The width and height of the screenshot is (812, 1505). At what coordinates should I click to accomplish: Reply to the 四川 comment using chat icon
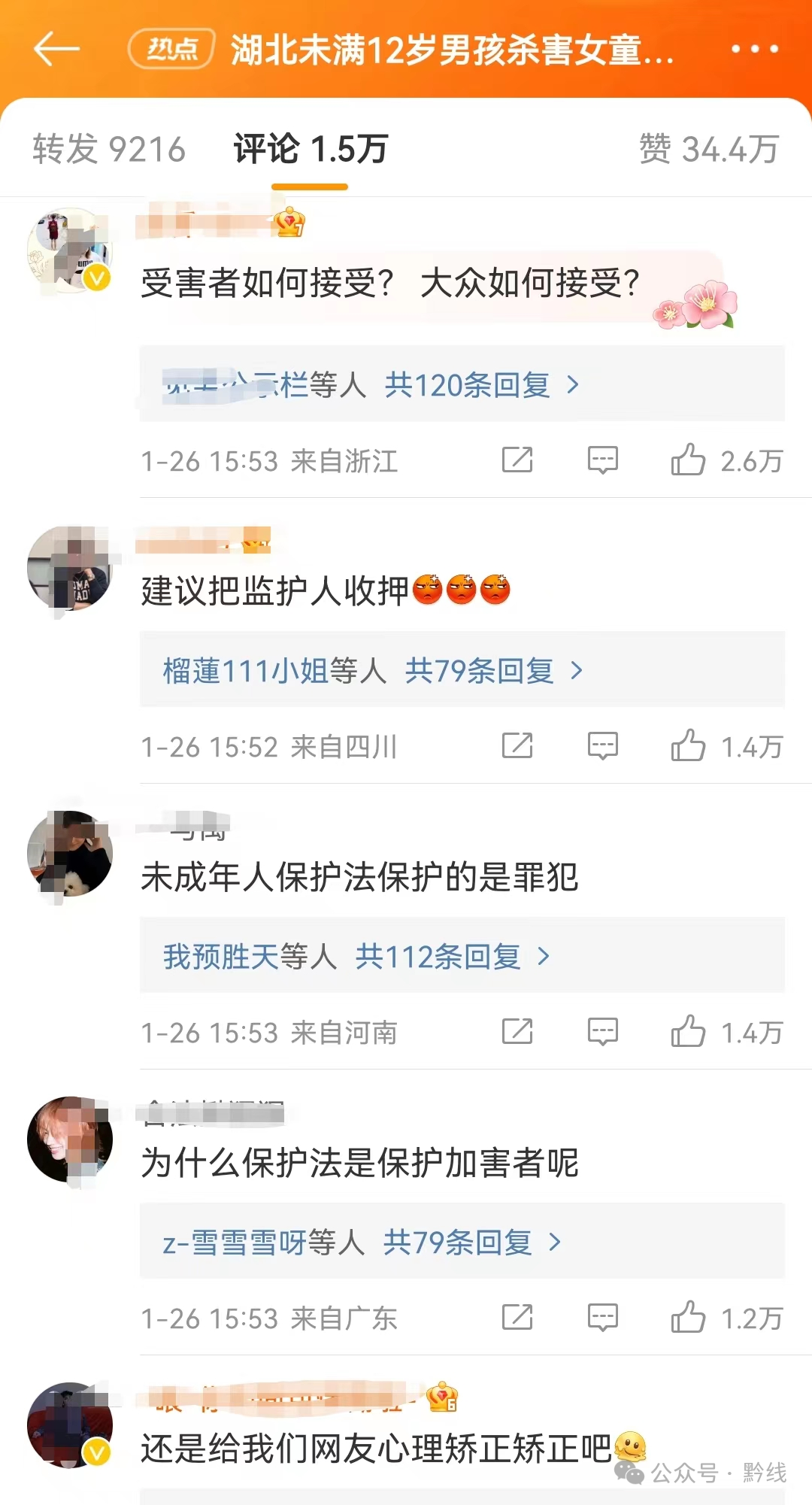pos(602,745)
